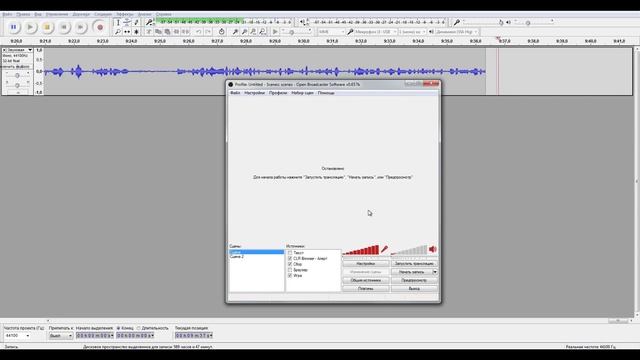Image resolution: width=640 pixels, height=360 pixels.
Task: Click the red Record button in Audacity
Action: point(100,27)
